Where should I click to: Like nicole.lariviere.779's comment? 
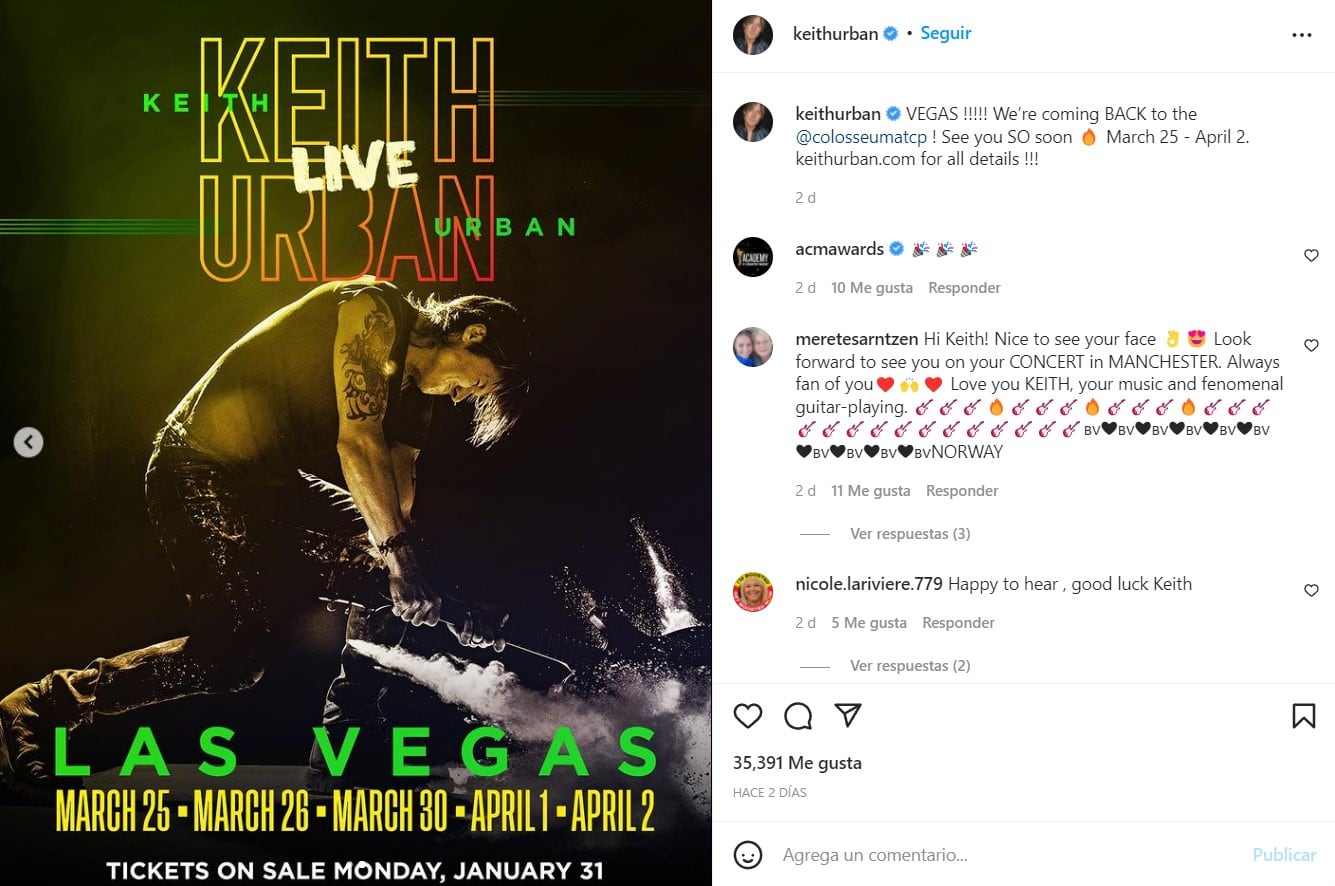(1311, 590)
